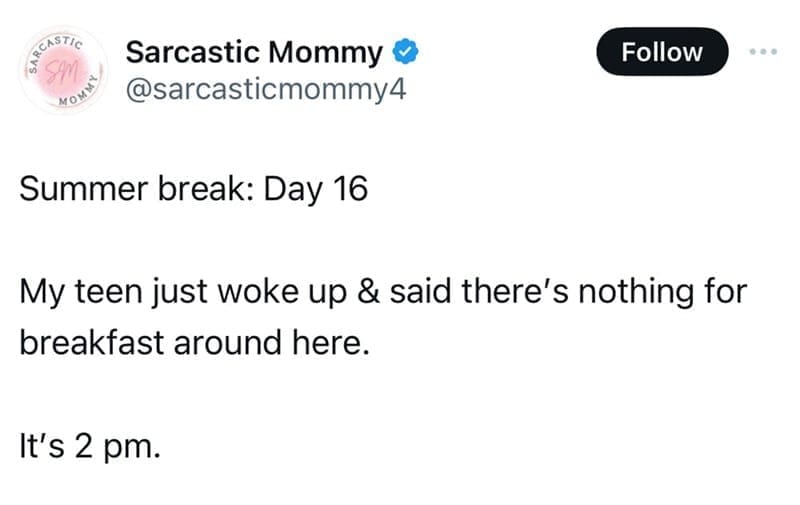Open the three-dot more options menu

[x=765, y=51]
